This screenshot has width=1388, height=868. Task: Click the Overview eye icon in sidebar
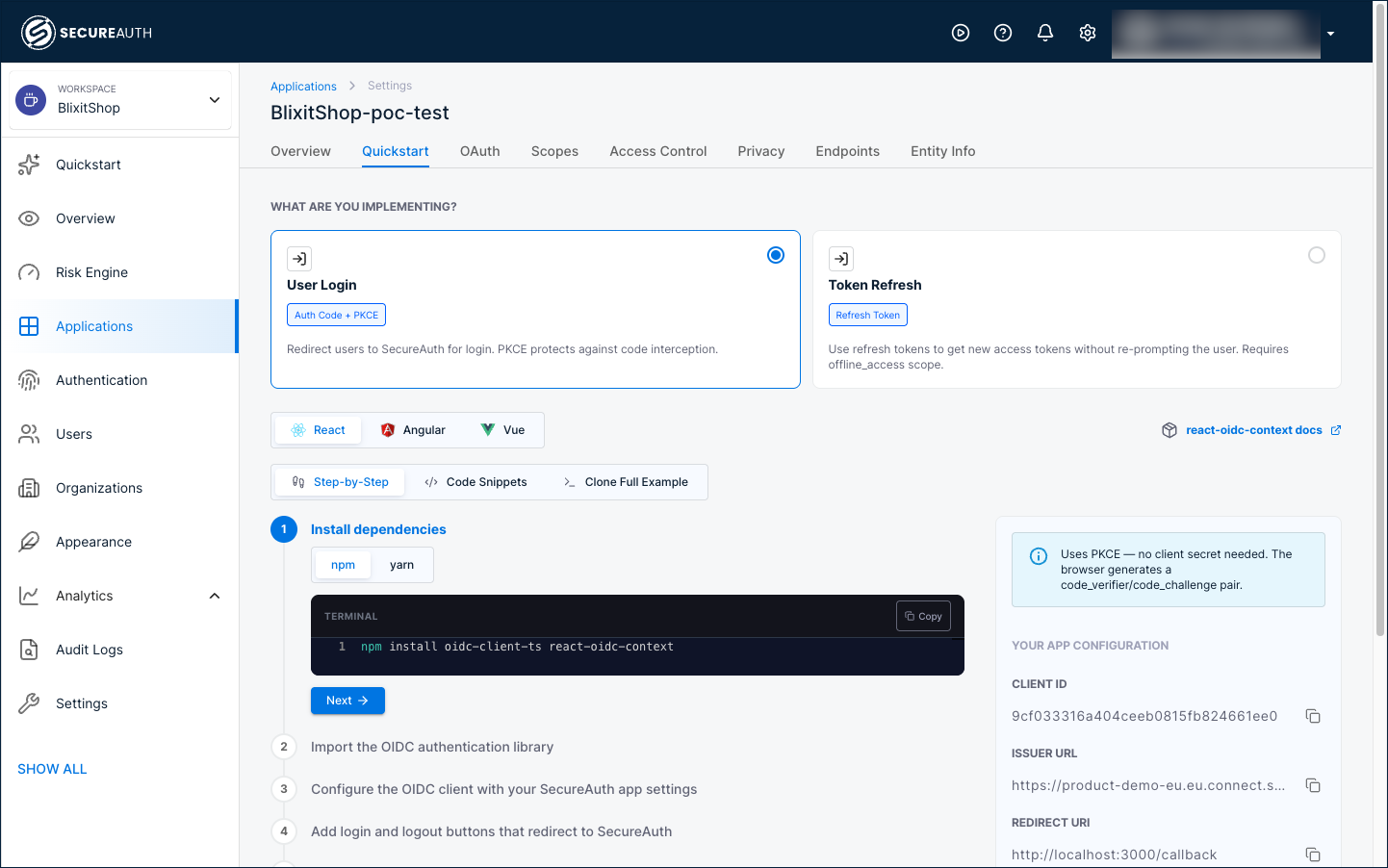[29, 218]
